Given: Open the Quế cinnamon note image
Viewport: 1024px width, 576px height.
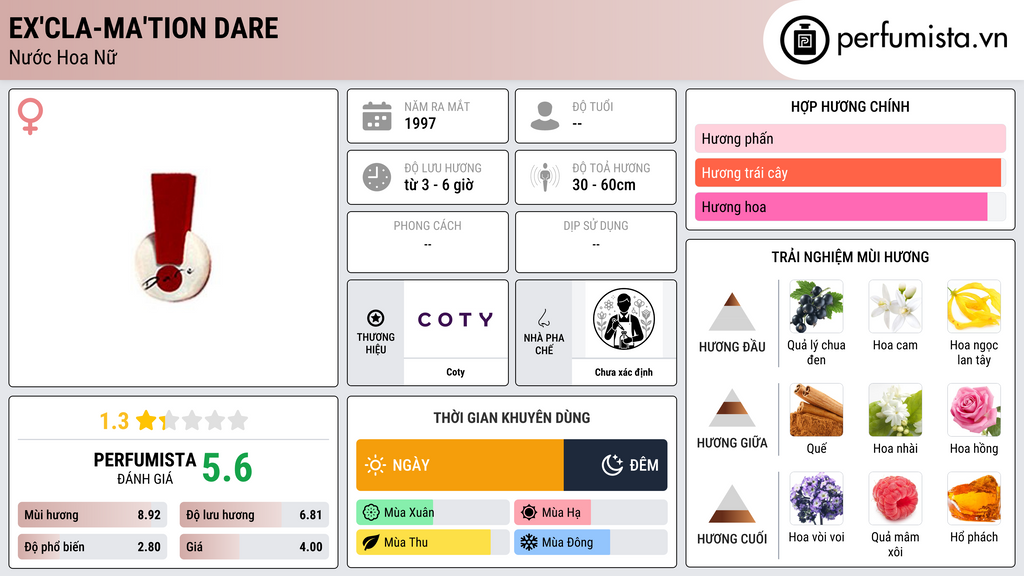Looking at the screenshot, I should tap(816, 410).
